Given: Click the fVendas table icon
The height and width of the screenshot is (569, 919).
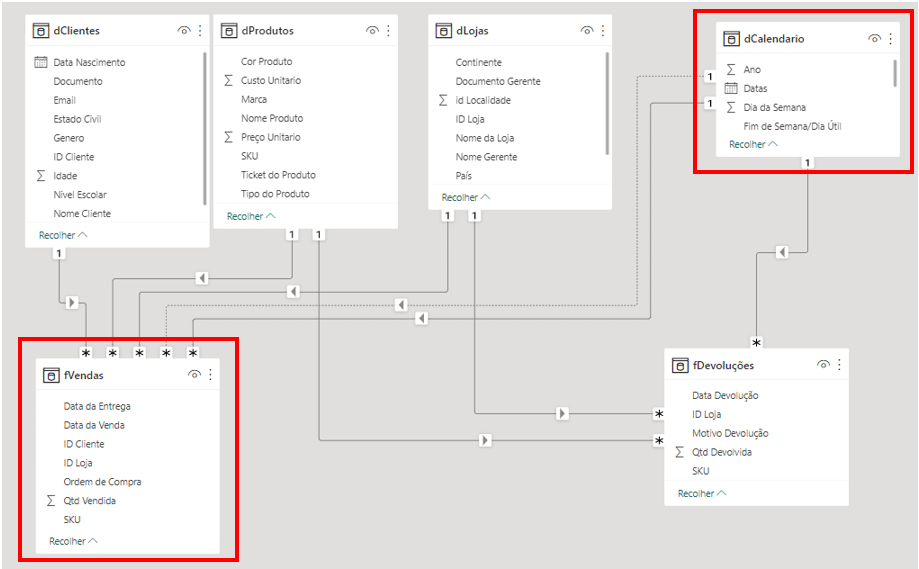Looking at the screenshot, I should pos(51,375).
